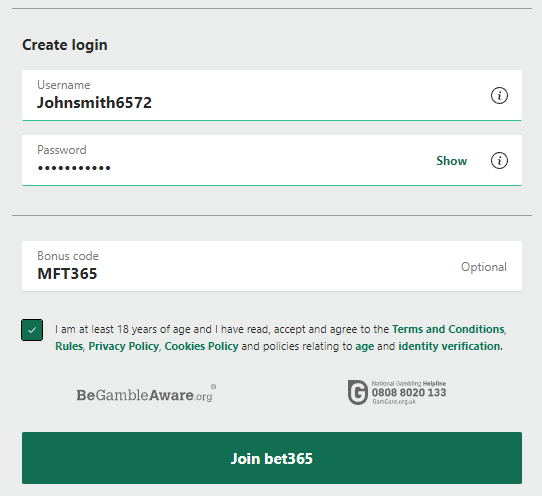Click the Password field info icon
The image size is (542, 496).
(499, 160)
